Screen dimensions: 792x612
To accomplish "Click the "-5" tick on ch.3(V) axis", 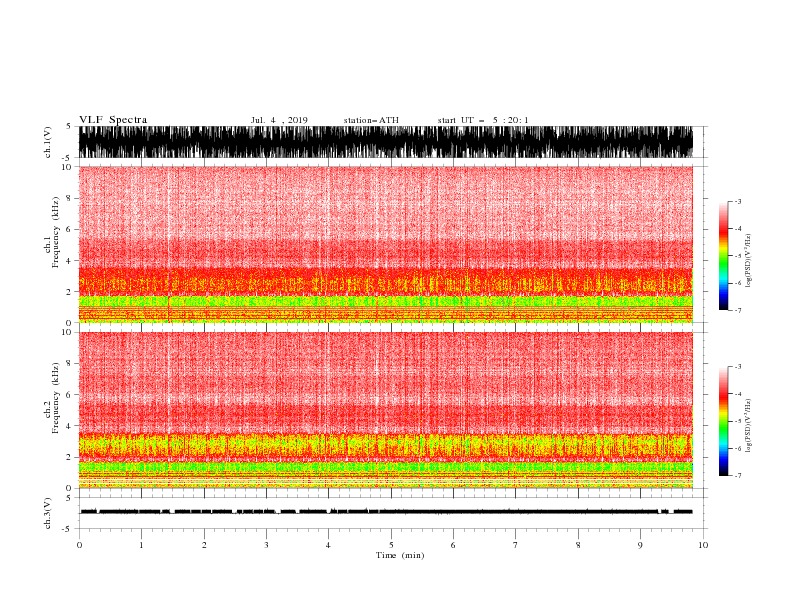I will click(68, 529).
